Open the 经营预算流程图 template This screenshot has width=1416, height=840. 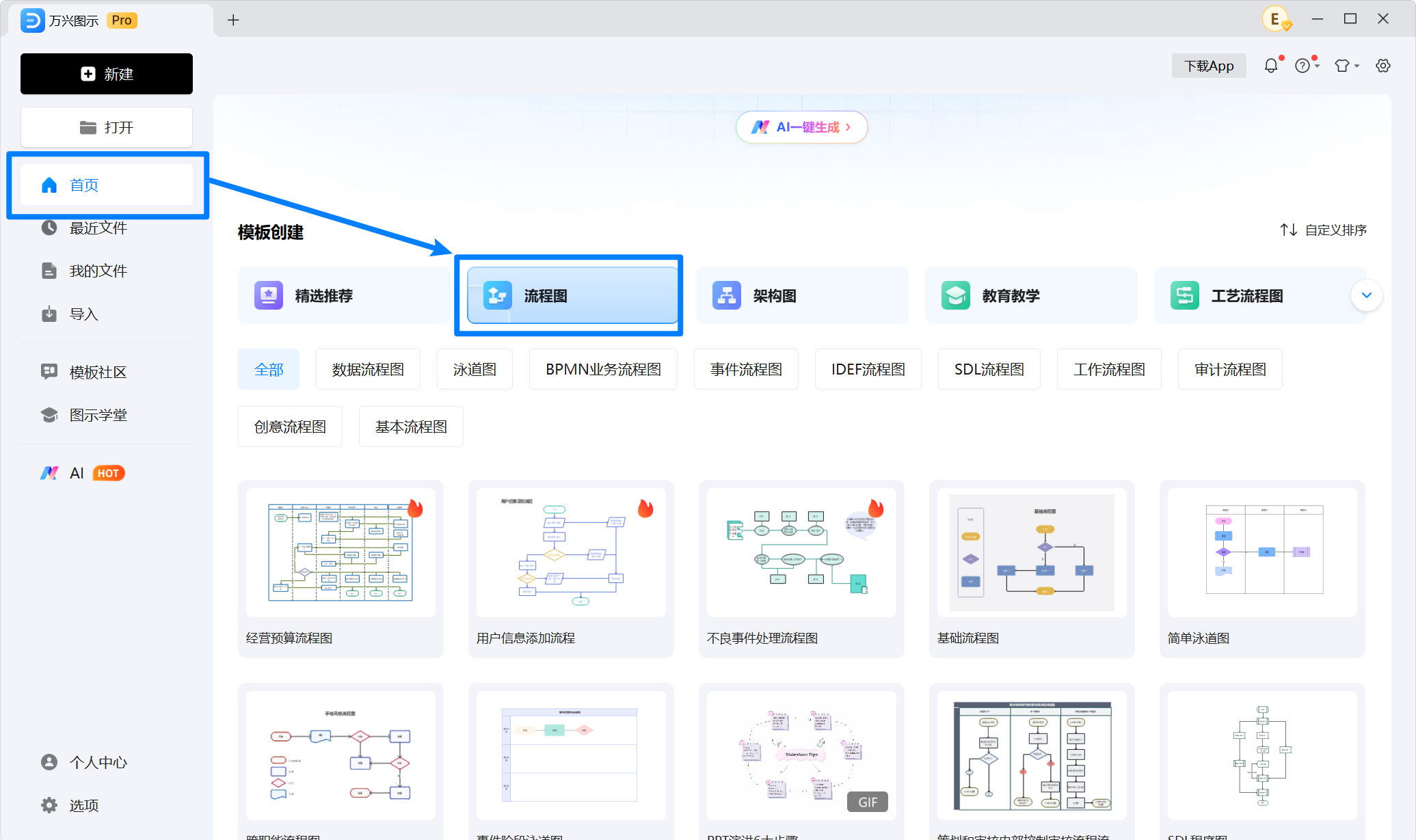point(340,569)
